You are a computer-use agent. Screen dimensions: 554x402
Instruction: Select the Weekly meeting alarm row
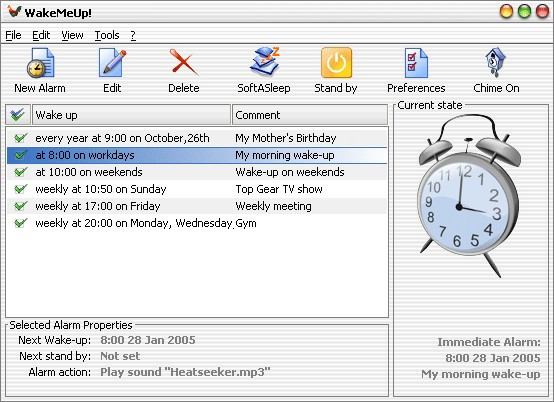point(197,206)
